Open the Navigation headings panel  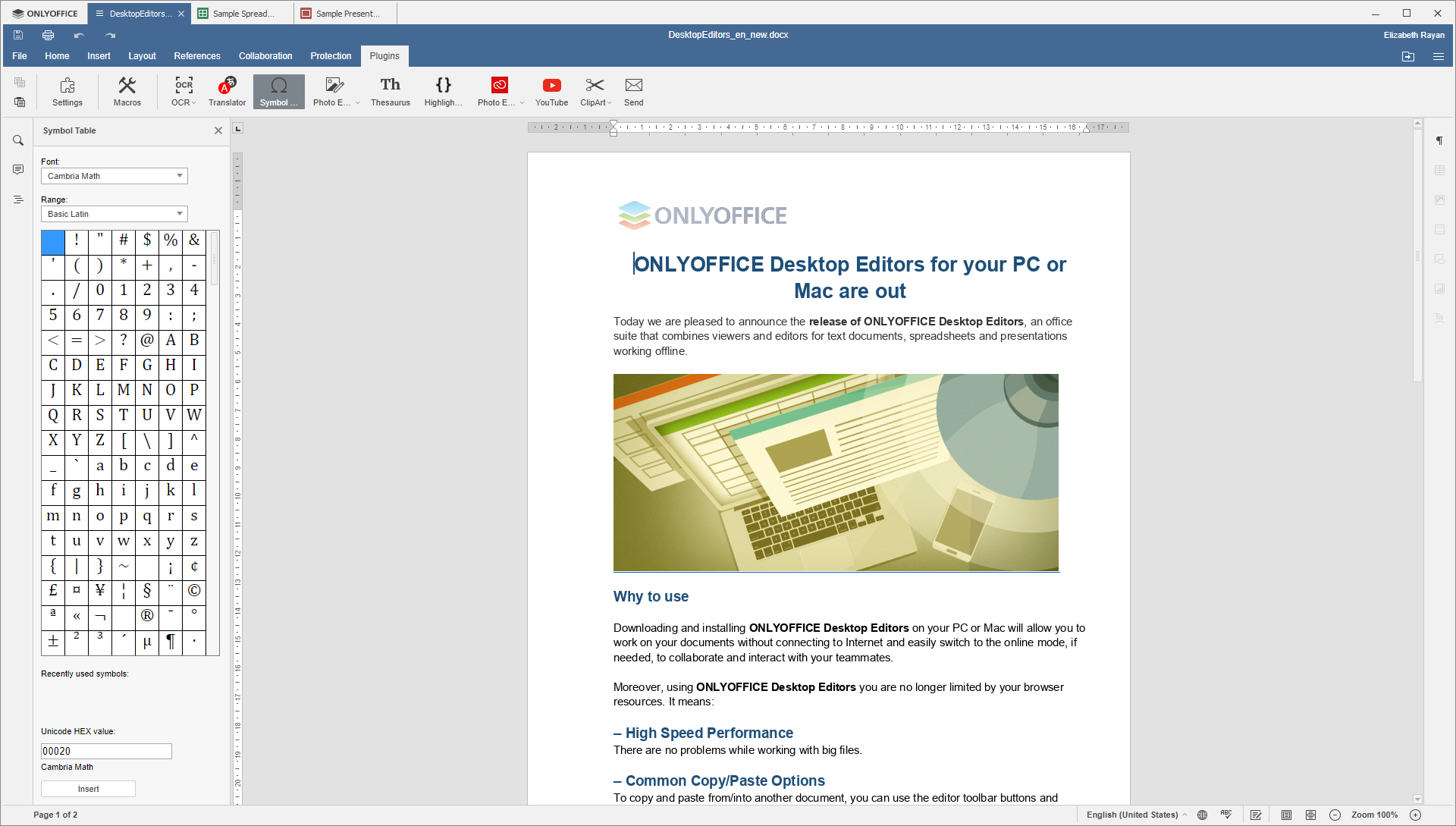18,199
